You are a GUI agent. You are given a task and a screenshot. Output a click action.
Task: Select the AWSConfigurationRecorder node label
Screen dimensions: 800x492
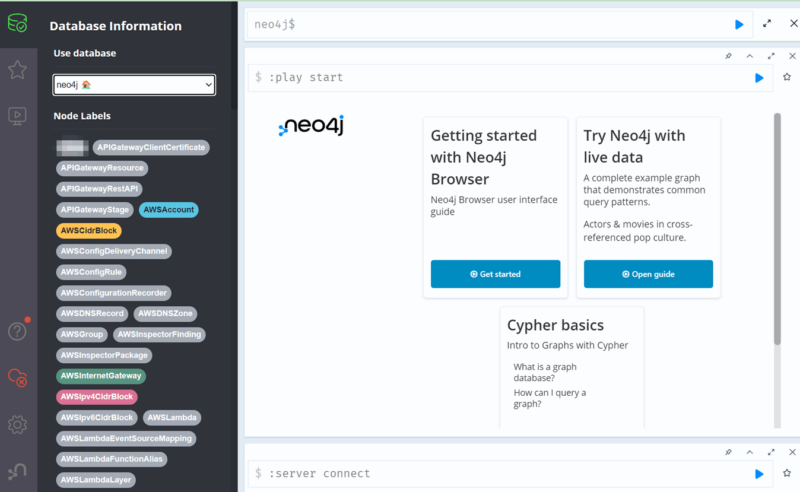114,293
